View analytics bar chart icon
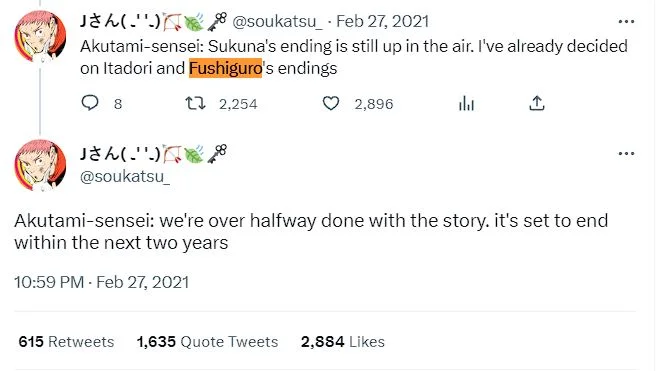Image resolution: width=665 pixels, height=371 pixels. (466, 103)
